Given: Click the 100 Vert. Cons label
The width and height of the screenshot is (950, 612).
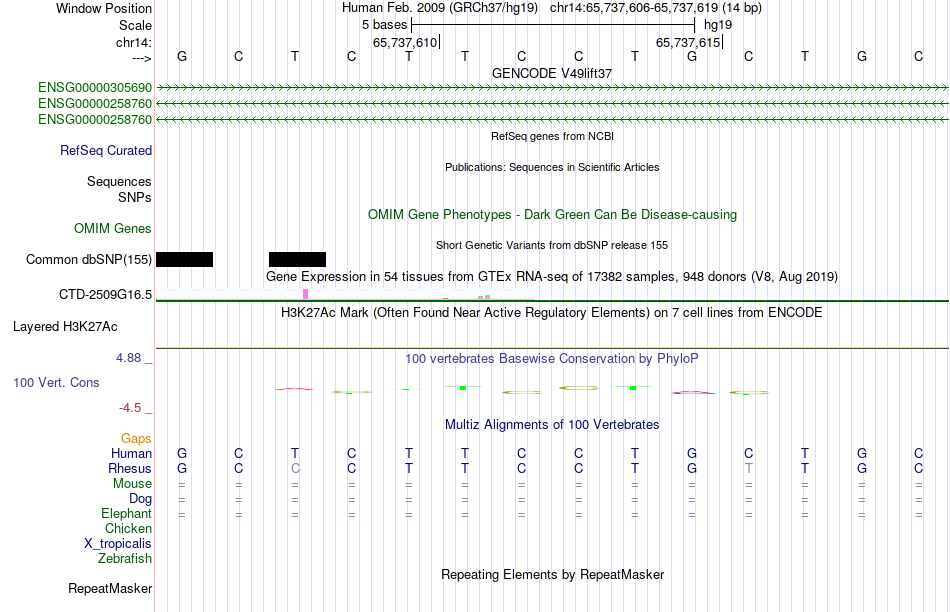Looking at the screenshot, I should [56, 382].
